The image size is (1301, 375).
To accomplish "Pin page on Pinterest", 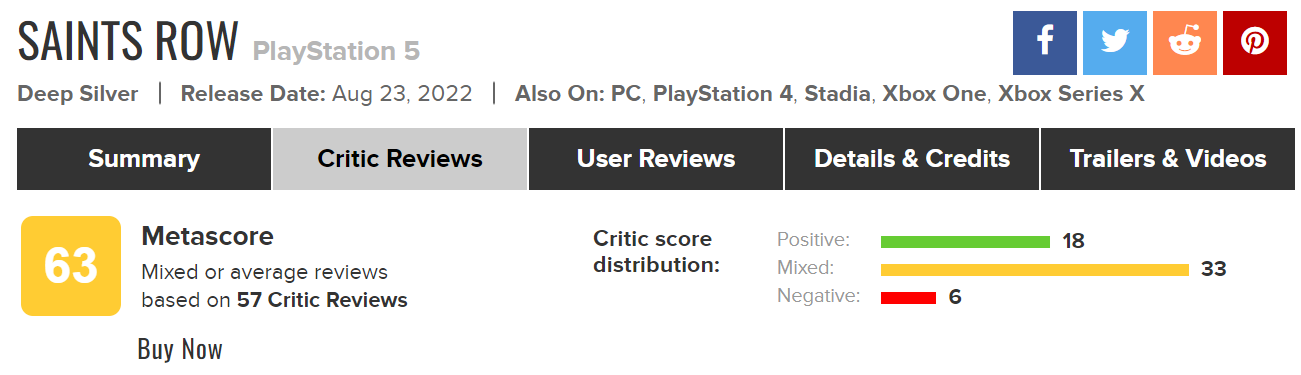I will [x=1255, y=42].
